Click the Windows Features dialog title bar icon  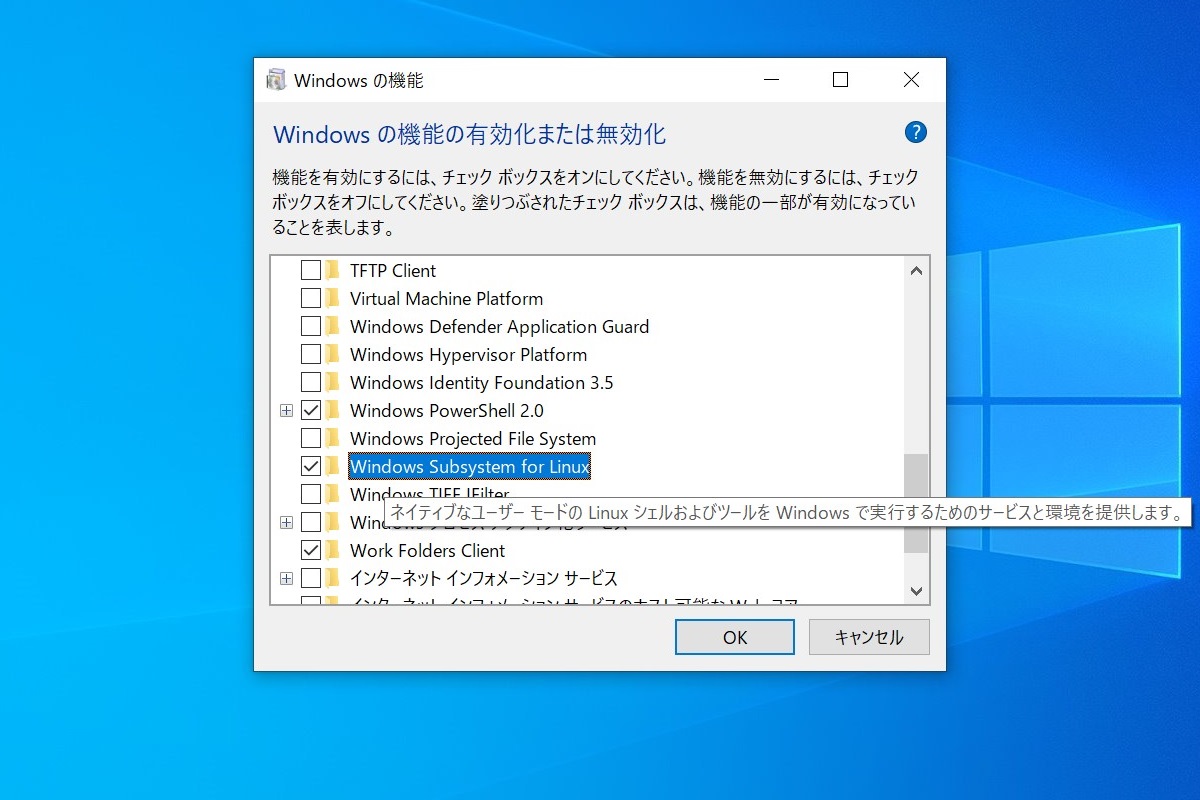point(275,79)
